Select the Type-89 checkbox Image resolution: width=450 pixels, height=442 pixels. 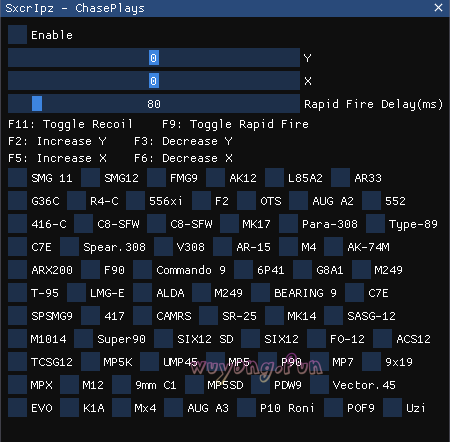point(375,224)
